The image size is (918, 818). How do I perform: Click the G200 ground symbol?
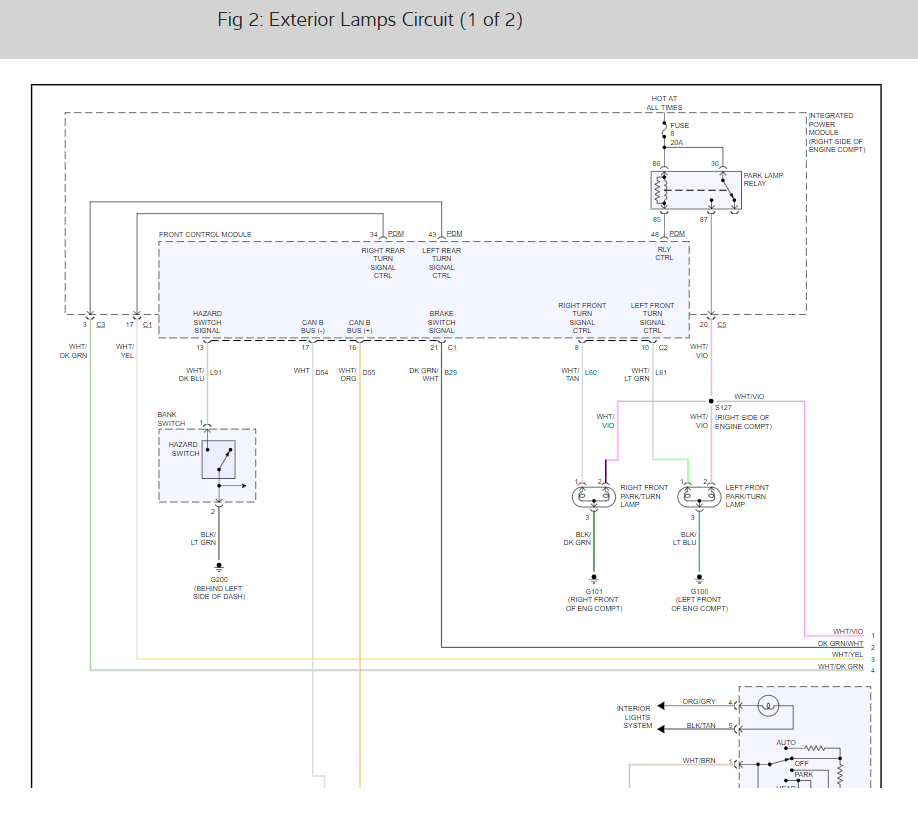tap(219, 567)
